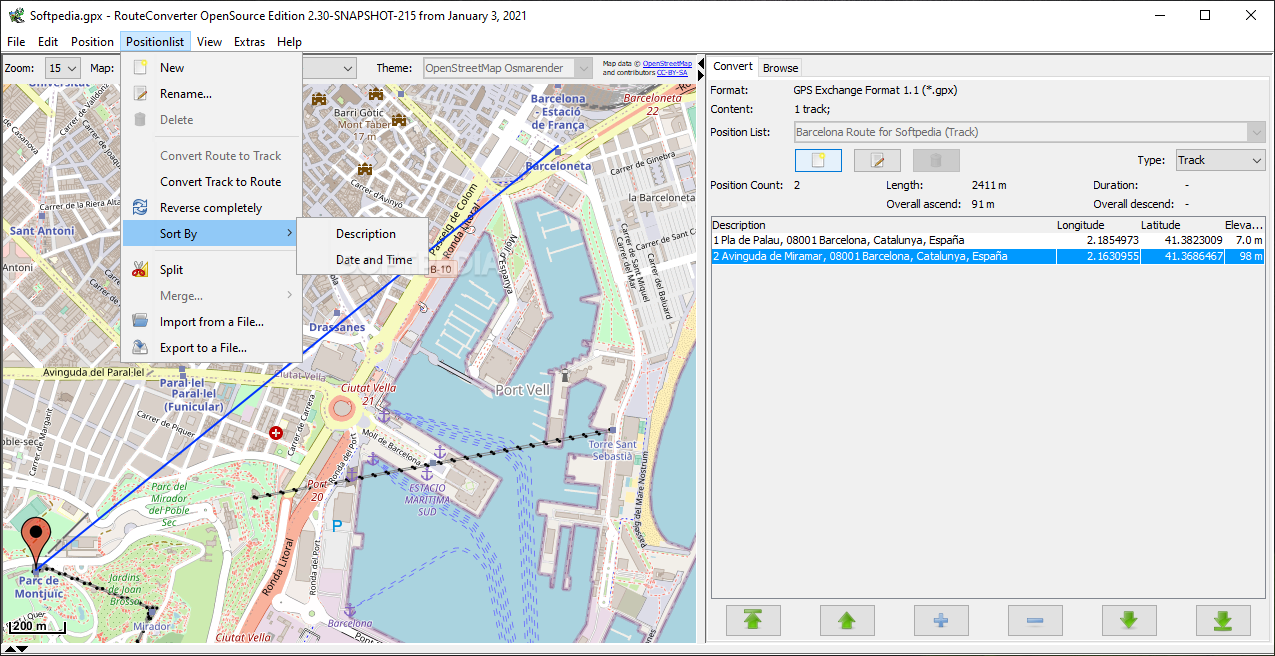
Task: Open the Extras menu
Action: [x=250, y=42]
